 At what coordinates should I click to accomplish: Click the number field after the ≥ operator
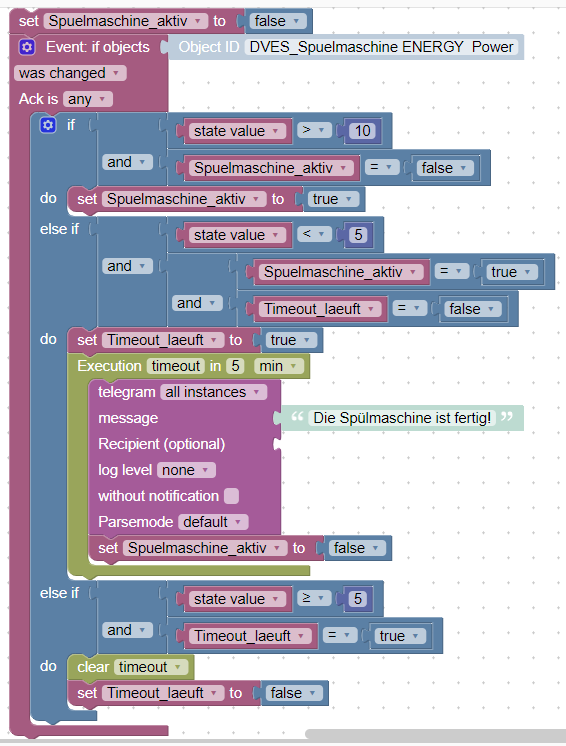pos(358,599)
